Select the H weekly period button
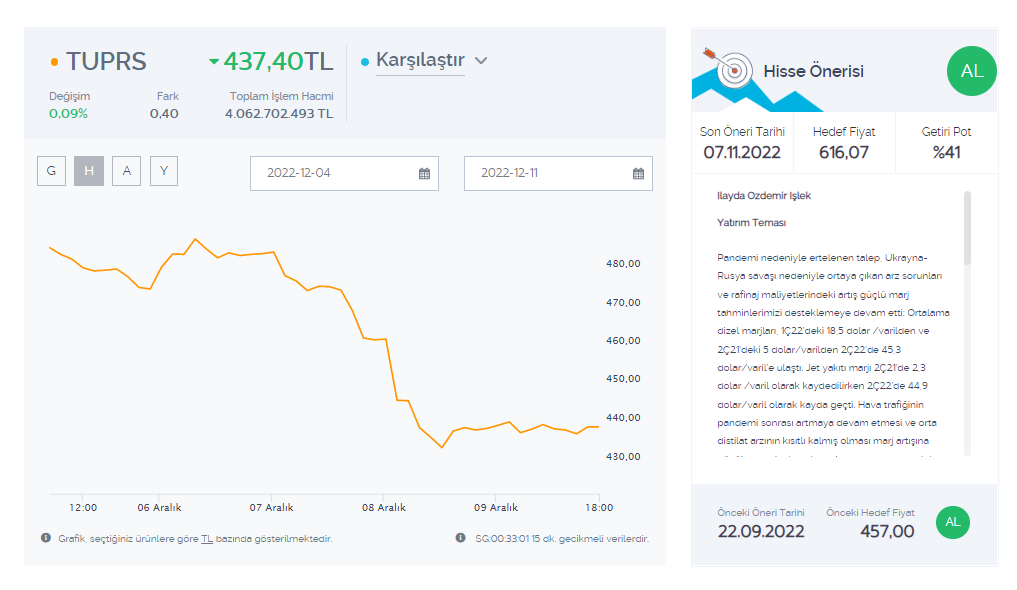The height and width of the screenshot is (590, 1017). 89,171
